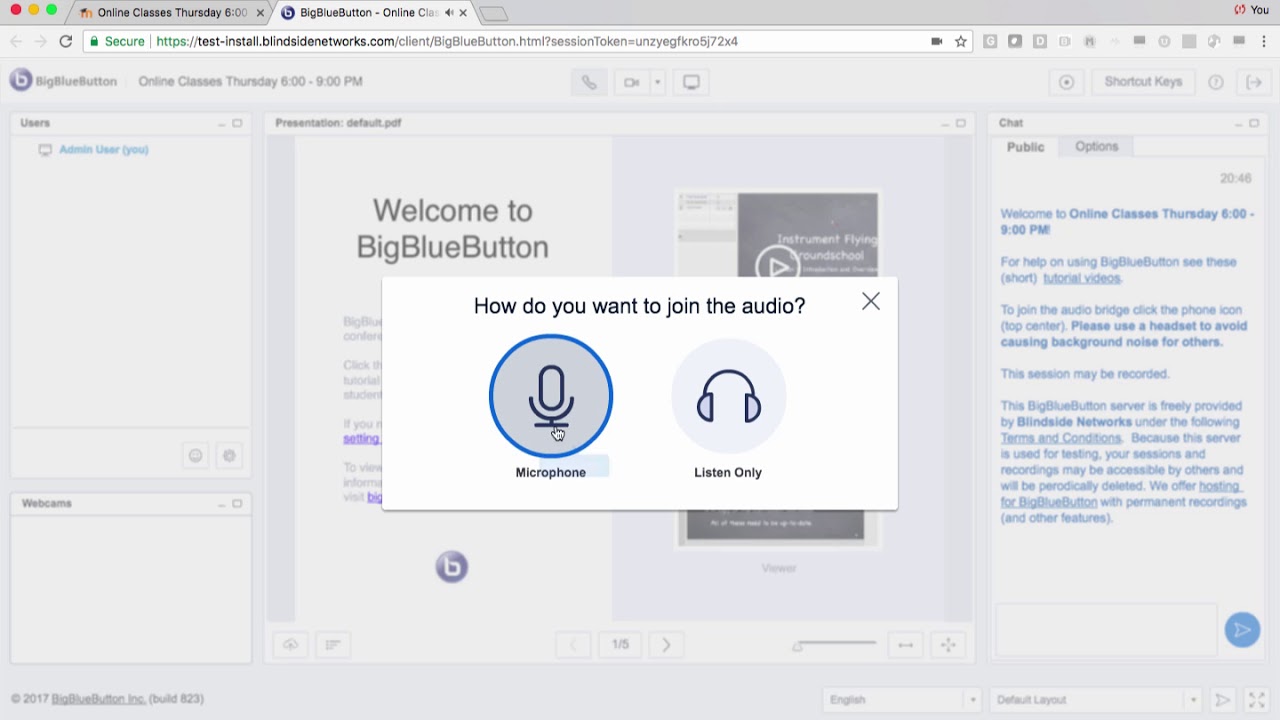This screenshot has width=1280, height=720.
Task: Minimize the Users panel
Action: tap(221, 124)
